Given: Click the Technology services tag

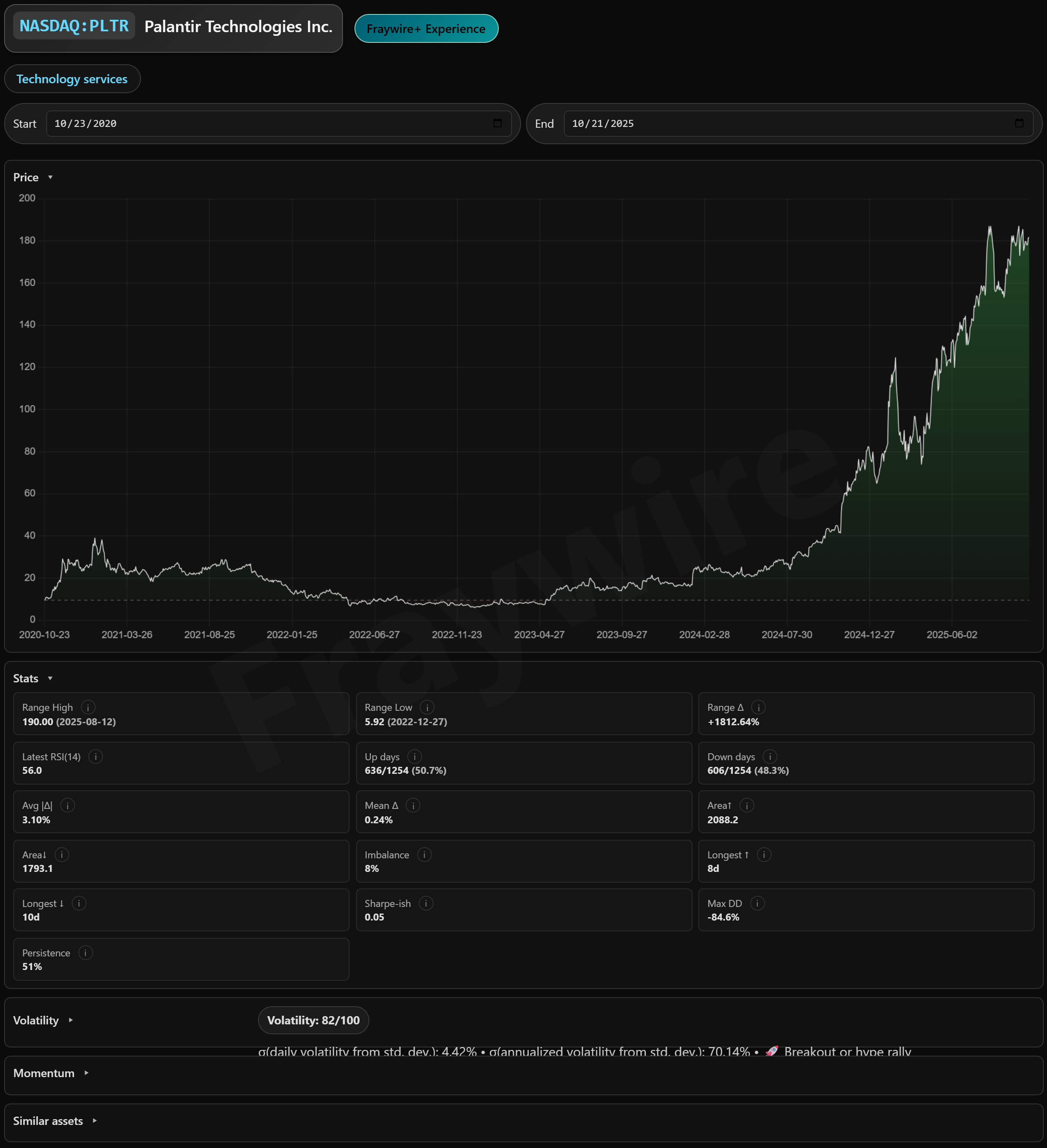Looking at the screenshot, I should pos(72,79).
